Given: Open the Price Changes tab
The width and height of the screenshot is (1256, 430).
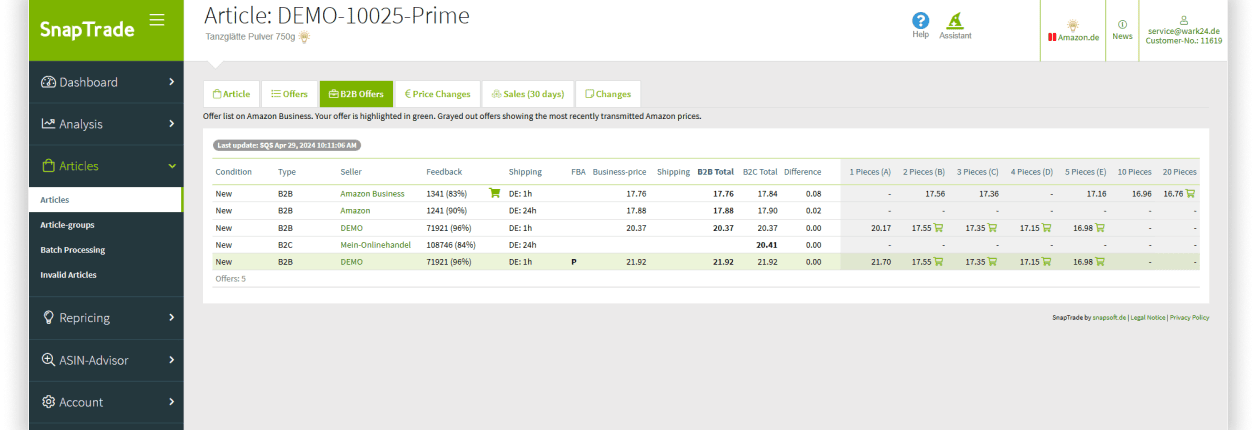Looking at the screenshot, I should [x=437, y=94].
